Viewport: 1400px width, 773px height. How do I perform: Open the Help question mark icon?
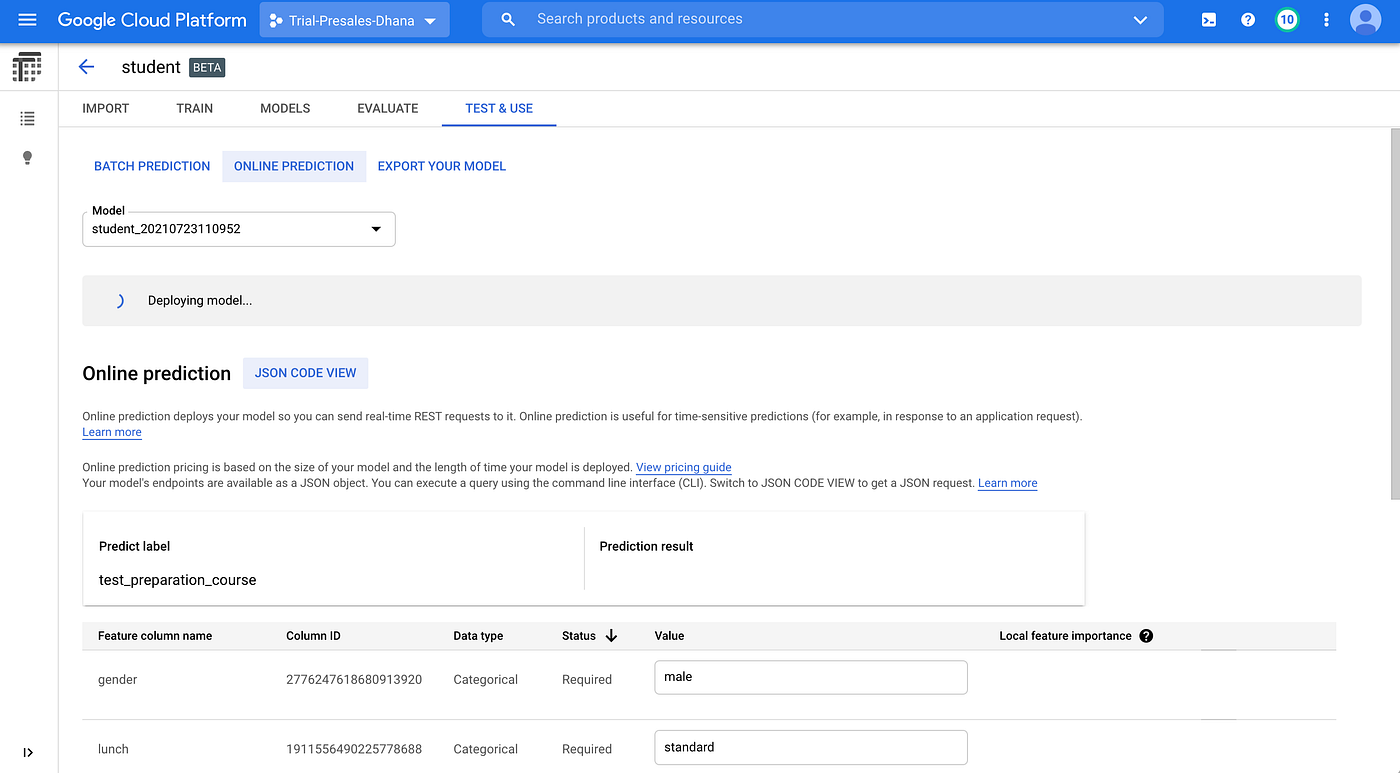(1247, 19)
